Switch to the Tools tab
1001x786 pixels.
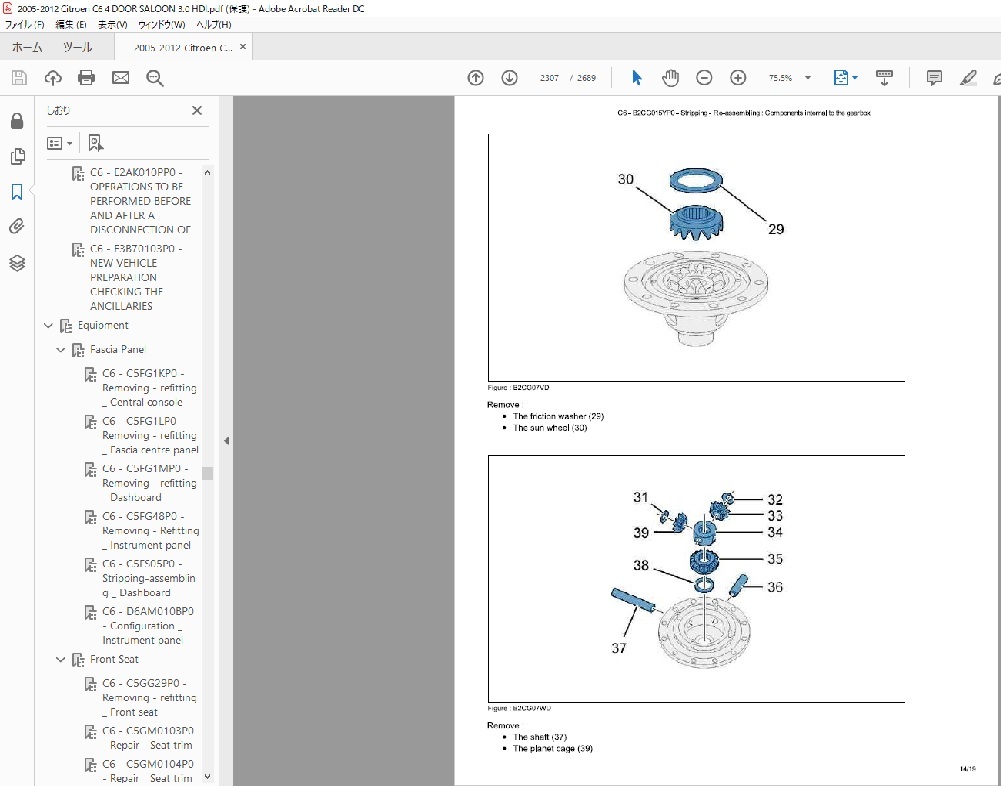(77, 47)
